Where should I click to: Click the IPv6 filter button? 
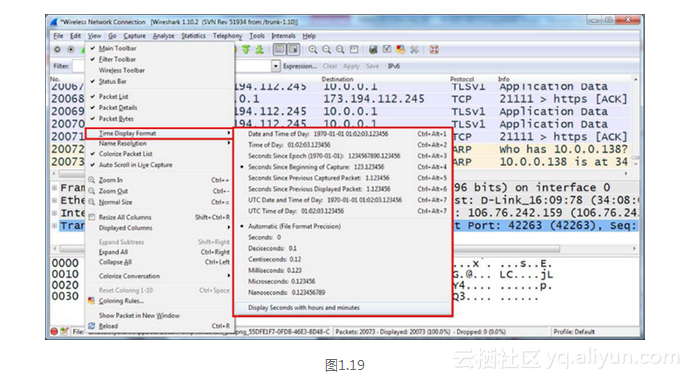[394, 66]
